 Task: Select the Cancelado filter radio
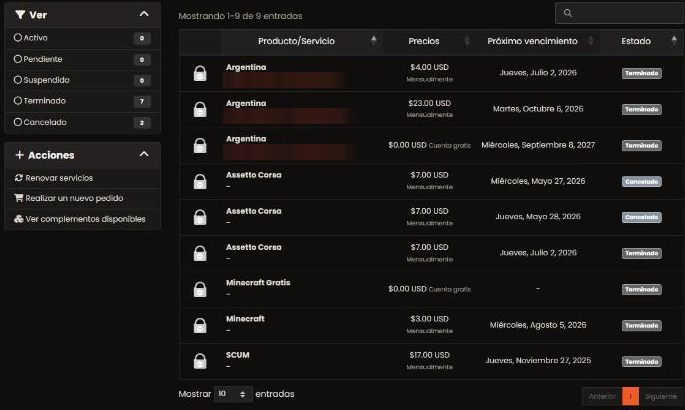17,122
